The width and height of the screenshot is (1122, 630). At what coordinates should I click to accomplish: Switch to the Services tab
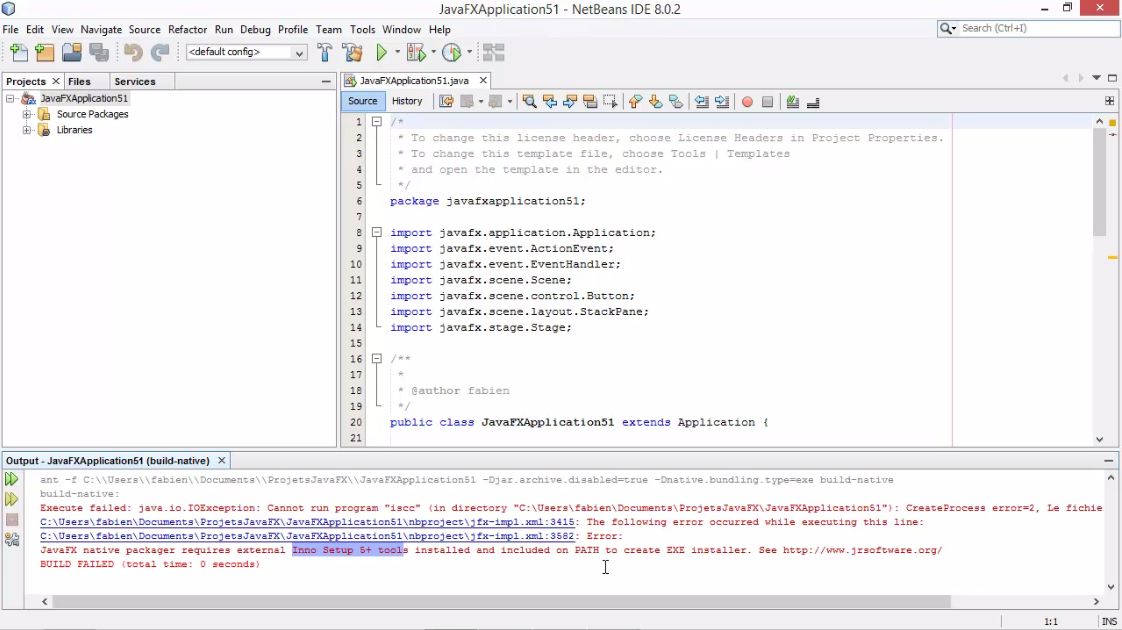pyautogui.click(x=135, y=81)
